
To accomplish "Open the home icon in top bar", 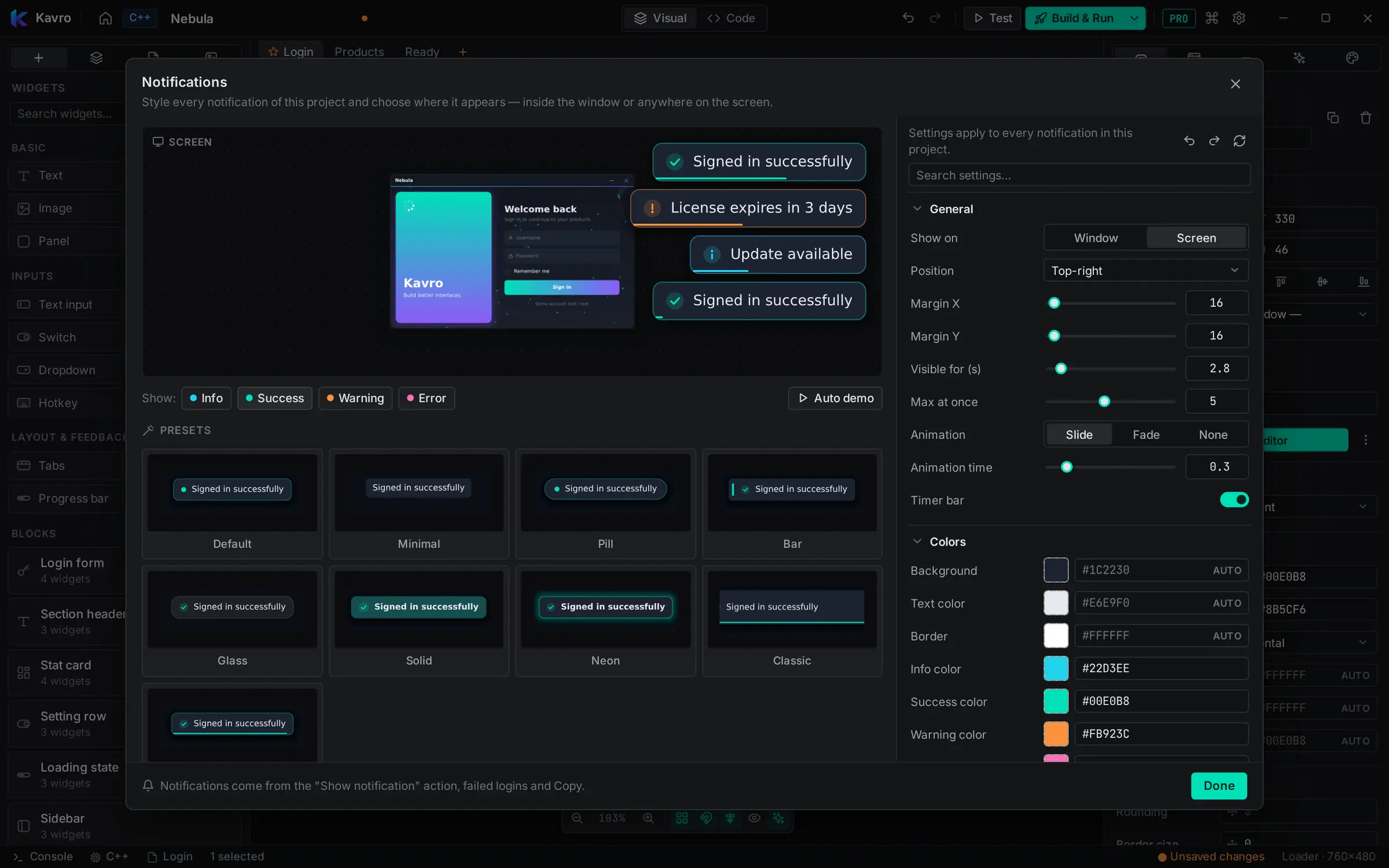I will click(x=105, y=18).
